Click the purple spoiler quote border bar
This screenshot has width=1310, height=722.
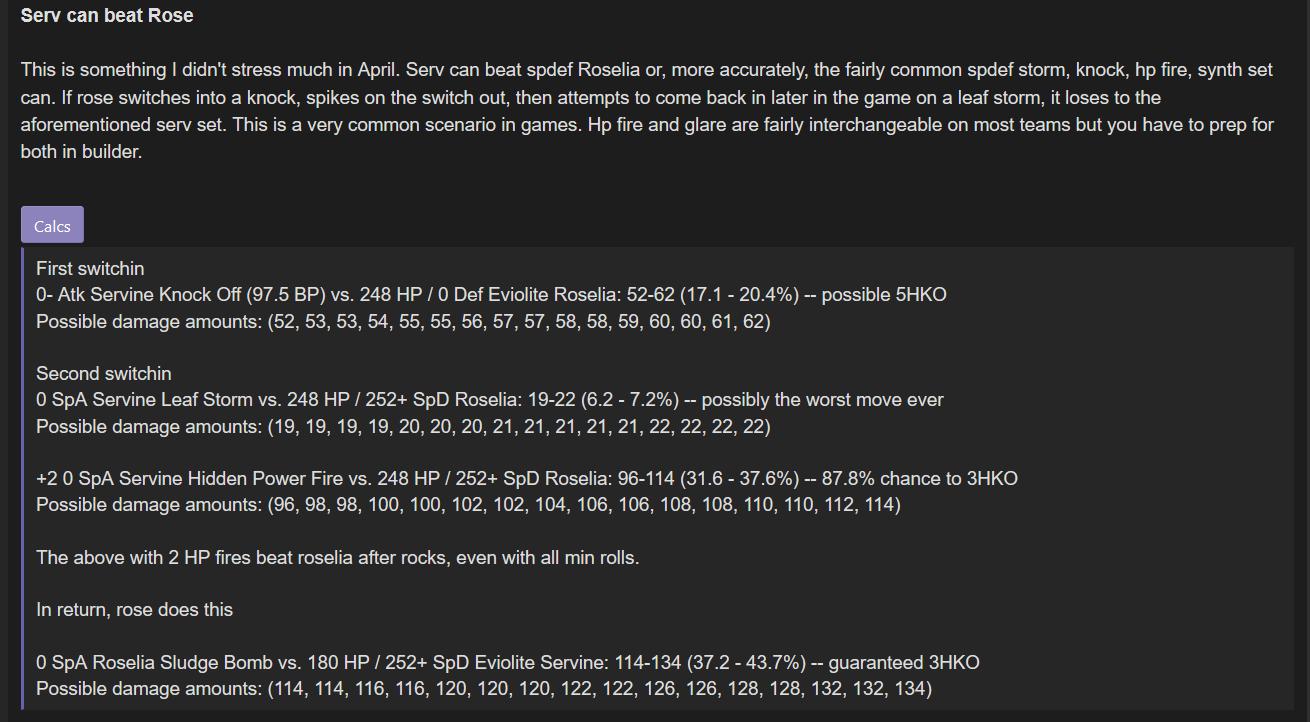coord(23,478)
